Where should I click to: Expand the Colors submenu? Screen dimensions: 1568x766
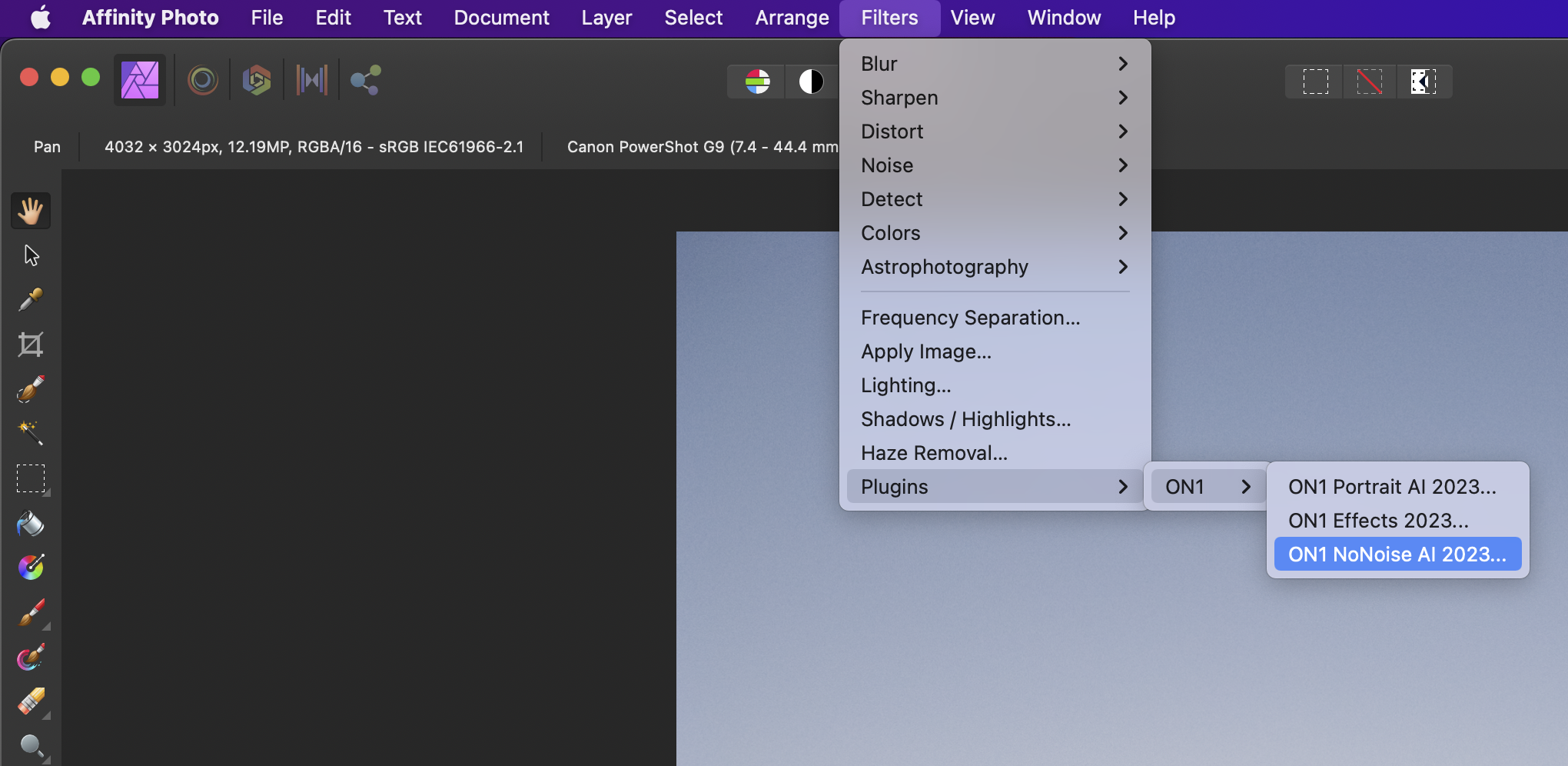pyautogui.click(x=995, y=233)
